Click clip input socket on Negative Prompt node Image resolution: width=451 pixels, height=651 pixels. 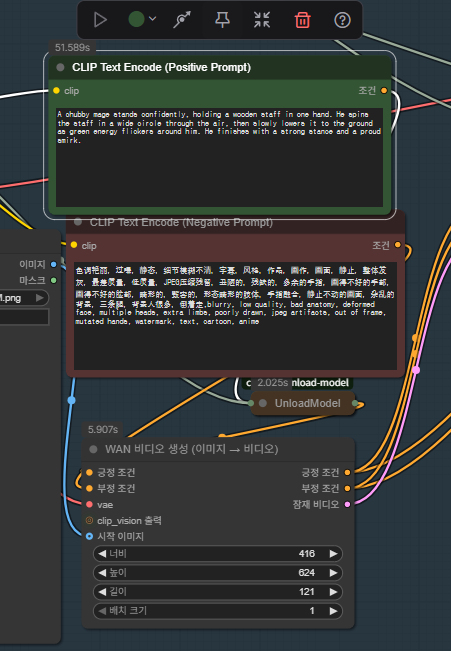click(74, 245)
